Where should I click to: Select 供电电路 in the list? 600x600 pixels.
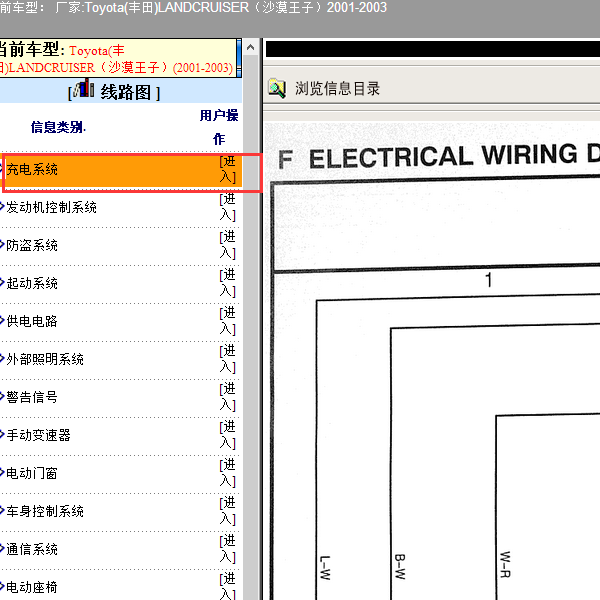tap(32, 321)
